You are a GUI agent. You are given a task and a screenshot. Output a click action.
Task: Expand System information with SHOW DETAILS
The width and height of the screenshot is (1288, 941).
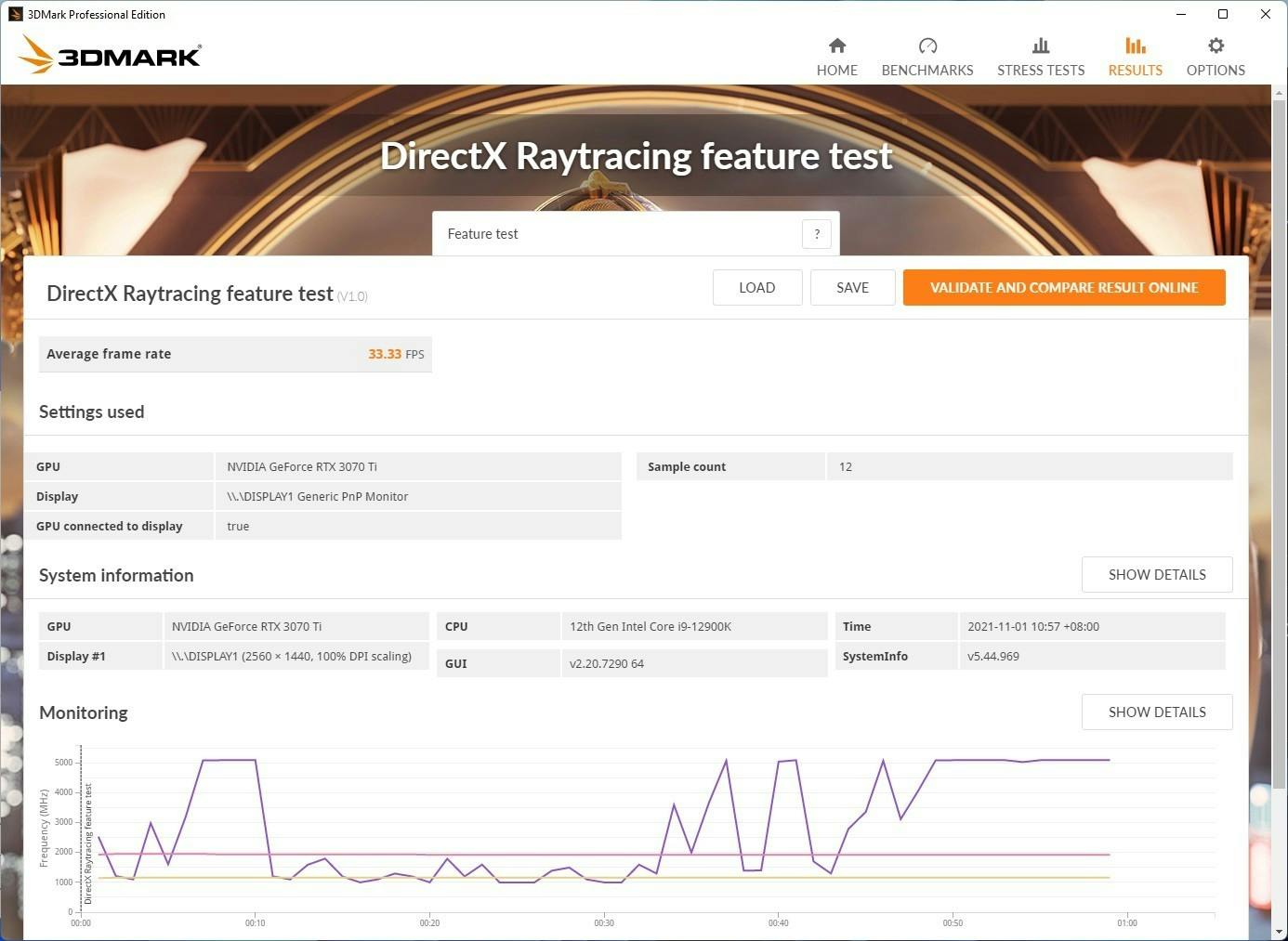tap(1157, 575)
